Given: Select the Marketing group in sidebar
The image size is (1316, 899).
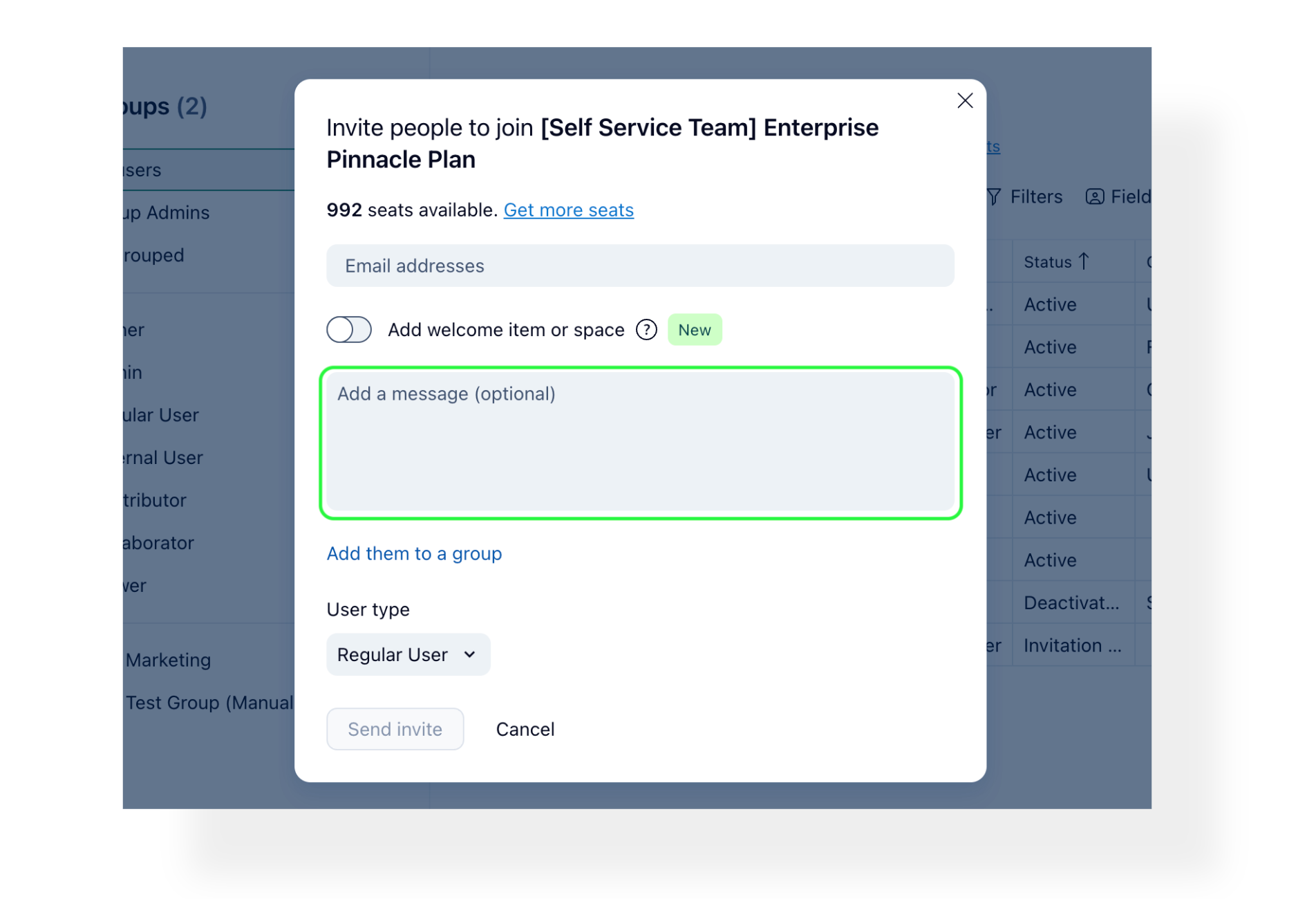Looking at the screenshot, I should coord(169,660).
